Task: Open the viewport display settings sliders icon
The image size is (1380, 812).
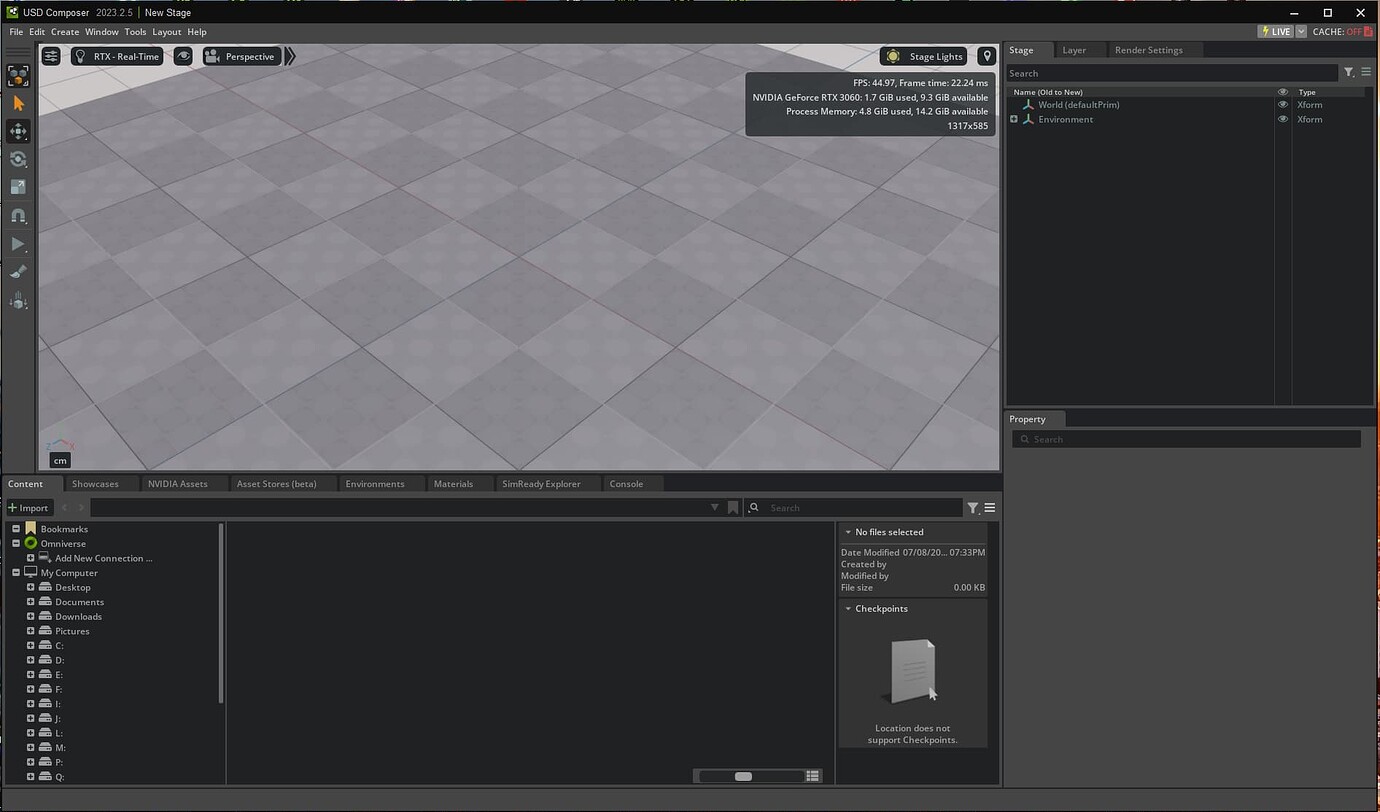Action: [x=50, y=56]
